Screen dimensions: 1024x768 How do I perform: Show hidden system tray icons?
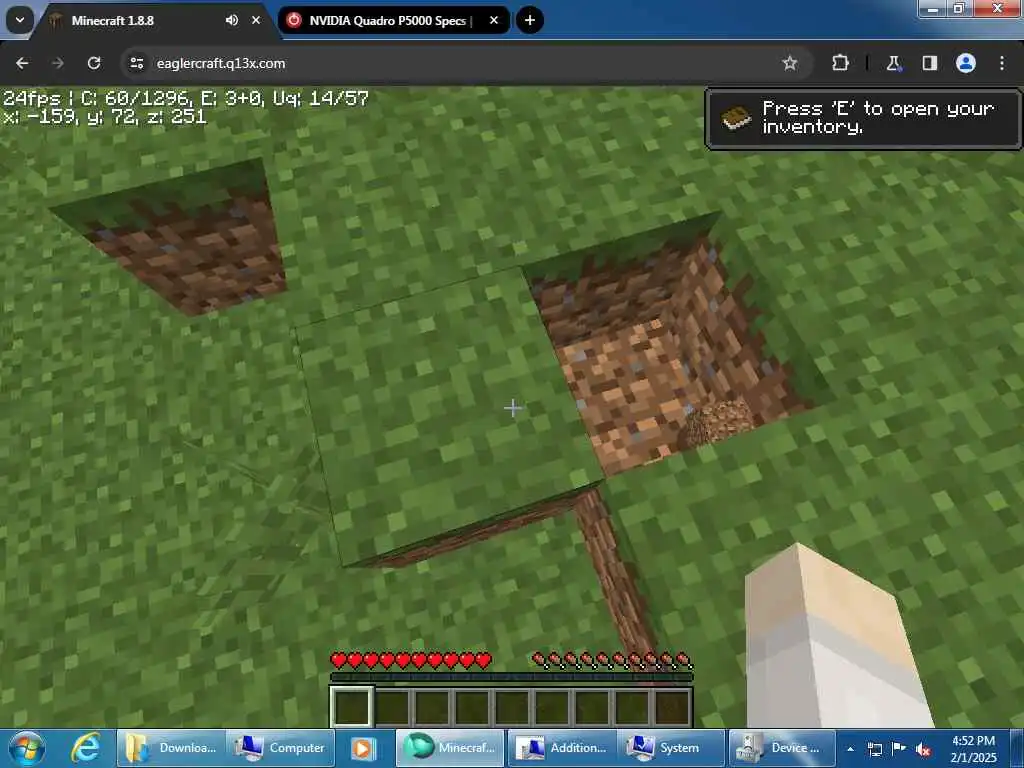click(850, 749)
